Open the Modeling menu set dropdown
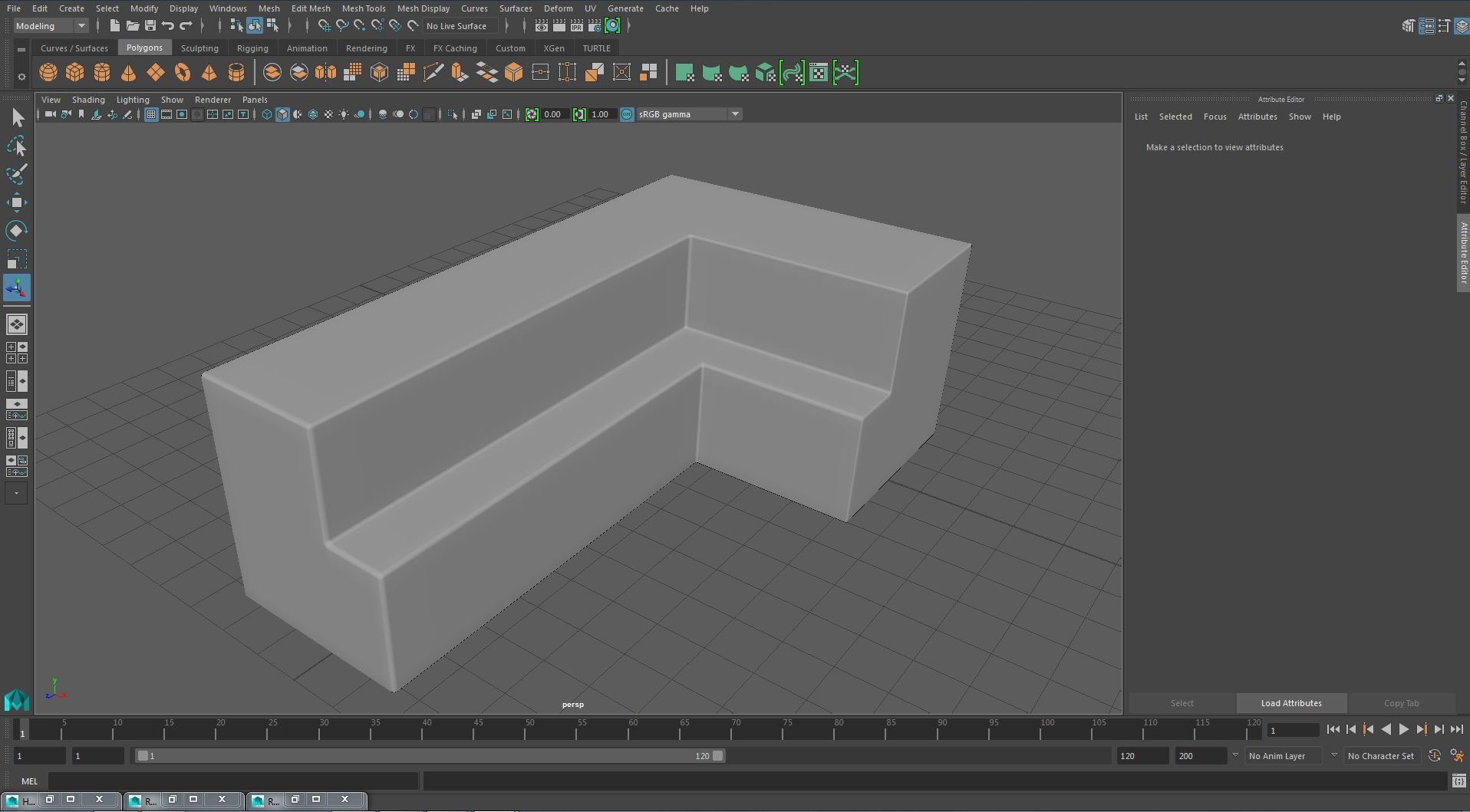The image size is (1470, 812). [51, 25]
